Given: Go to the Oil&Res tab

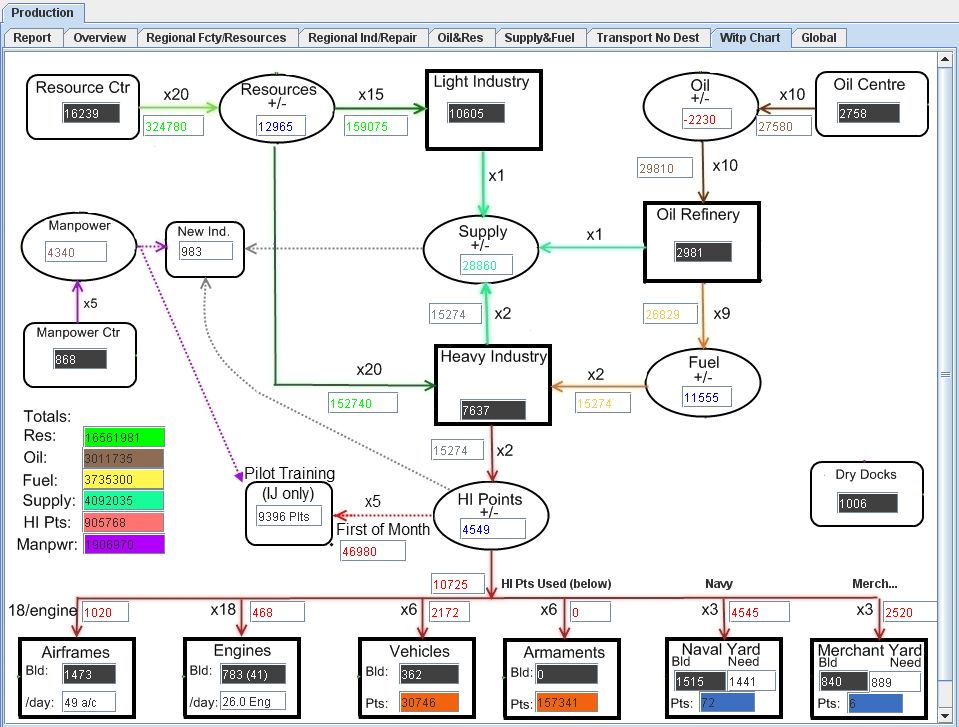Looking at the screenshot, I should 460,38.
